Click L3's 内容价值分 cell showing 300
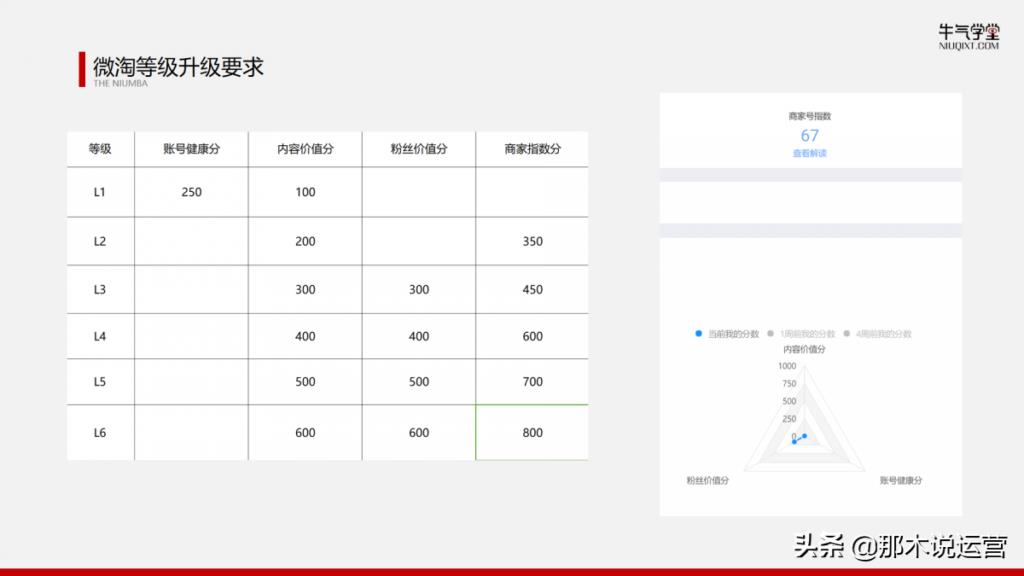This screenshot has height=576, width=1024. 305,289
